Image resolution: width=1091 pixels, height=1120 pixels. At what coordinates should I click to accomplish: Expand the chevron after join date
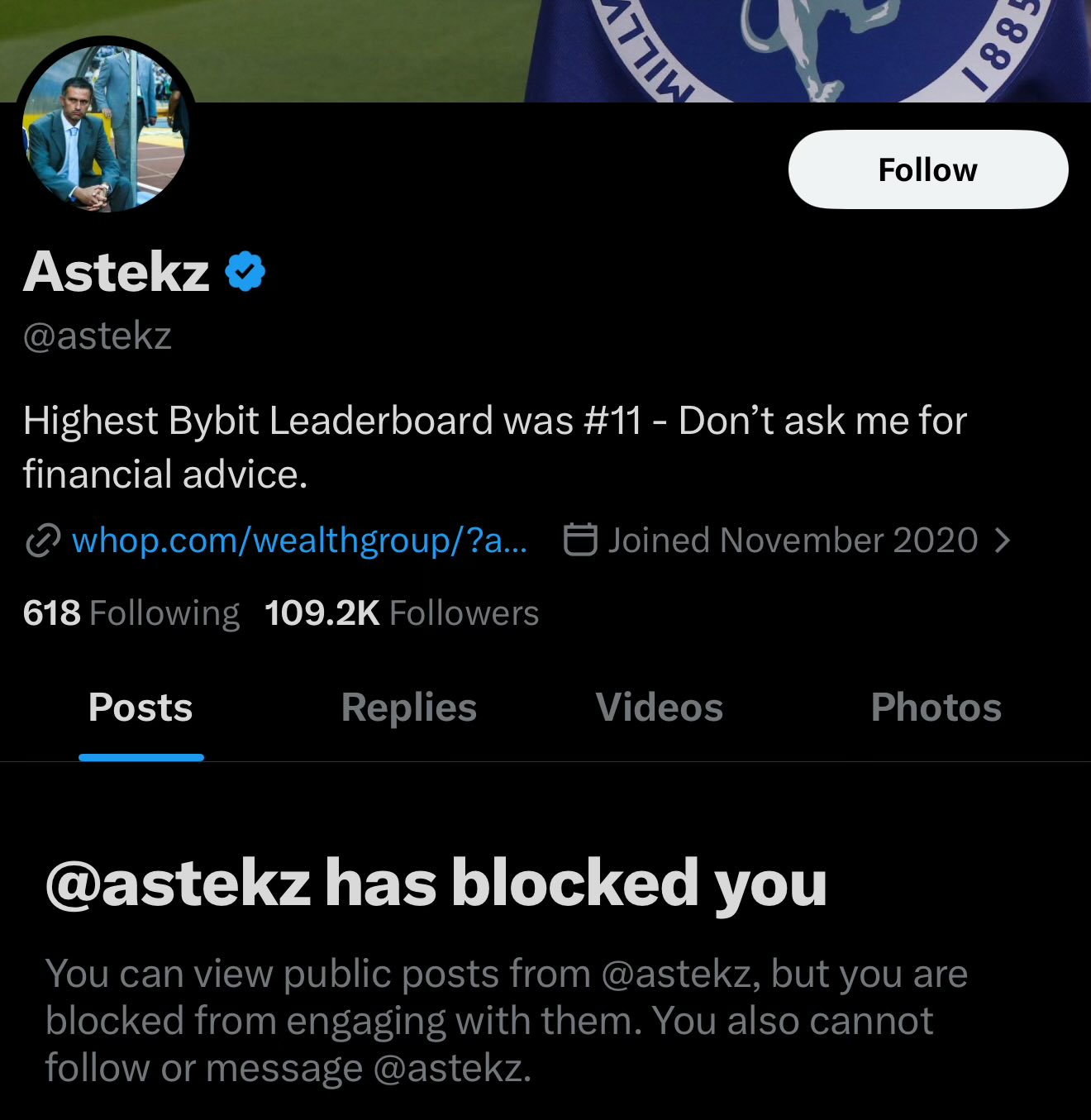click(x=1003, y=541)
